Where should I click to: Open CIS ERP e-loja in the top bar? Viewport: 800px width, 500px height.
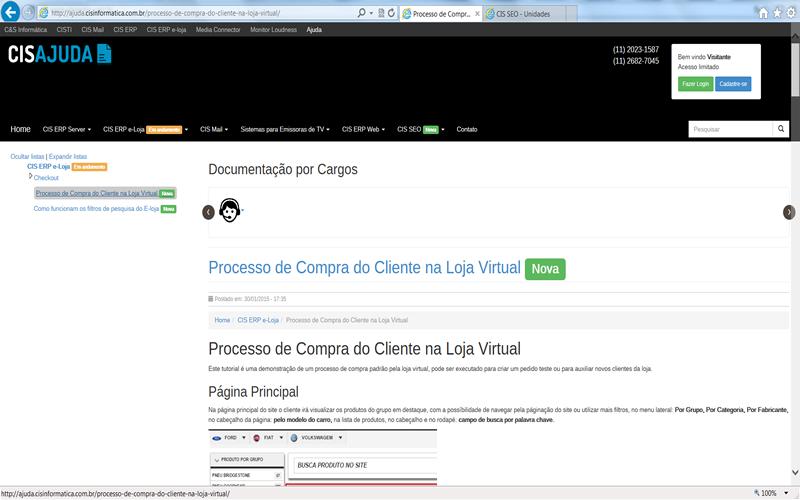[x=166, y=30]
